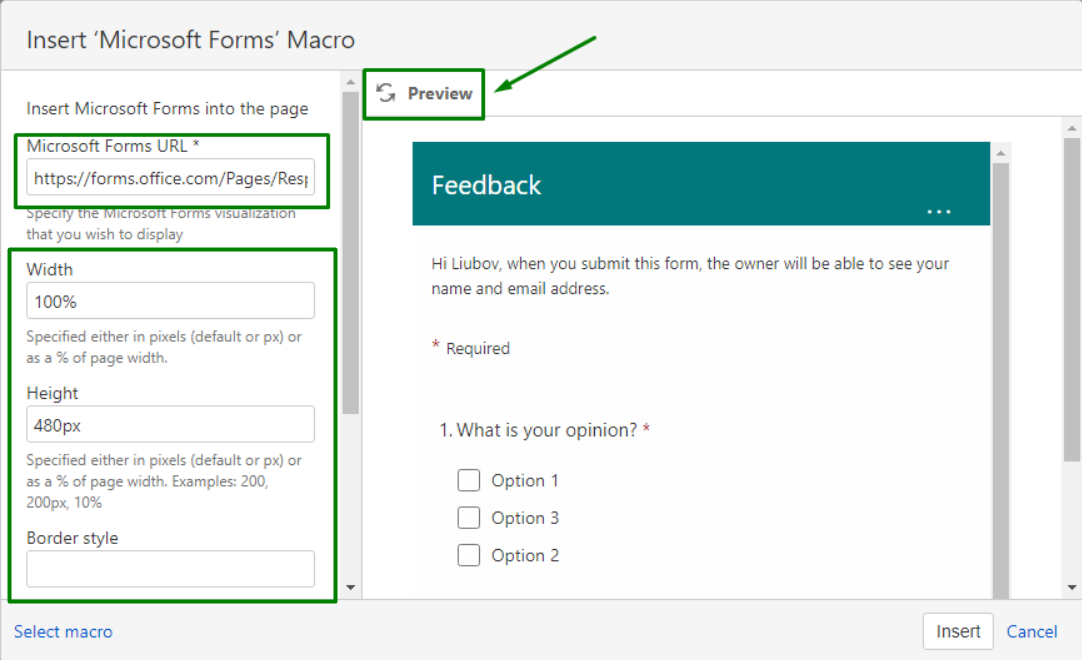Open the Select macro link
Screen dimensions: 1082x660
[x=63, y=632]
